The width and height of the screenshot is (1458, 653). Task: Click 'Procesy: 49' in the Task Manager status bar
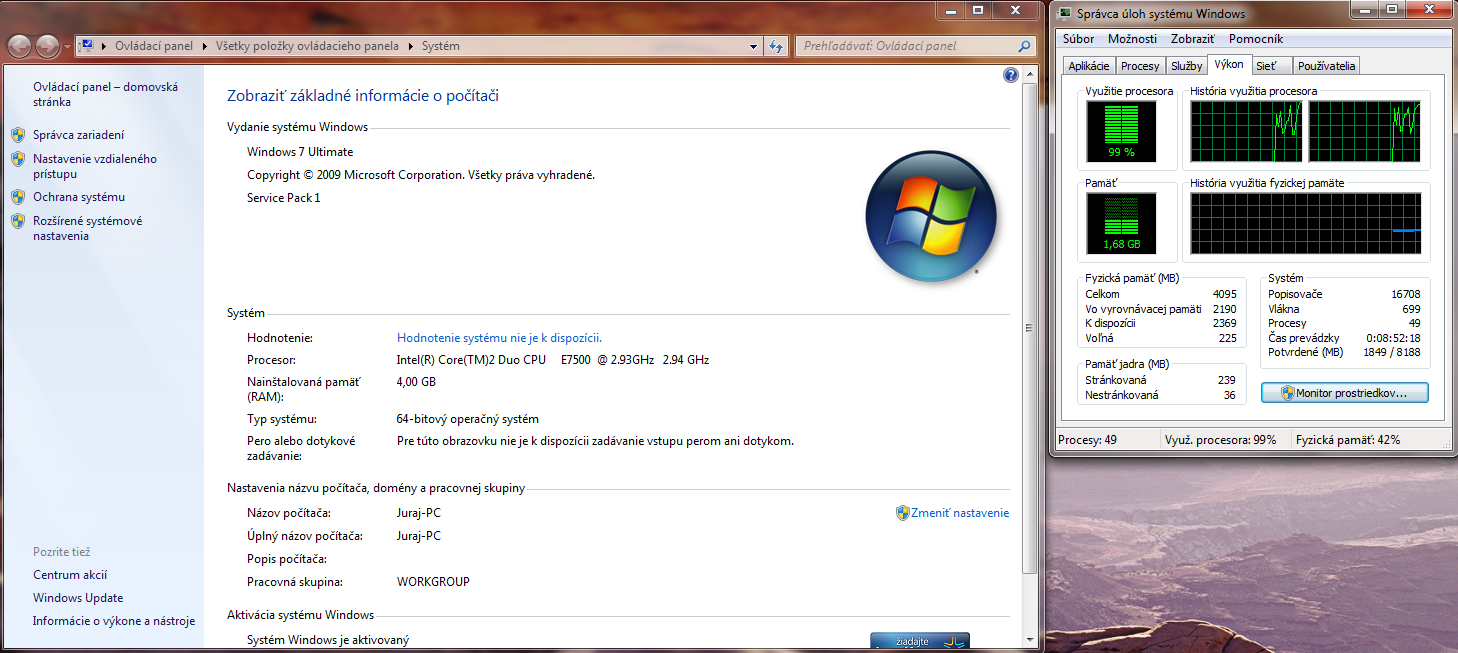[1089, 440]
